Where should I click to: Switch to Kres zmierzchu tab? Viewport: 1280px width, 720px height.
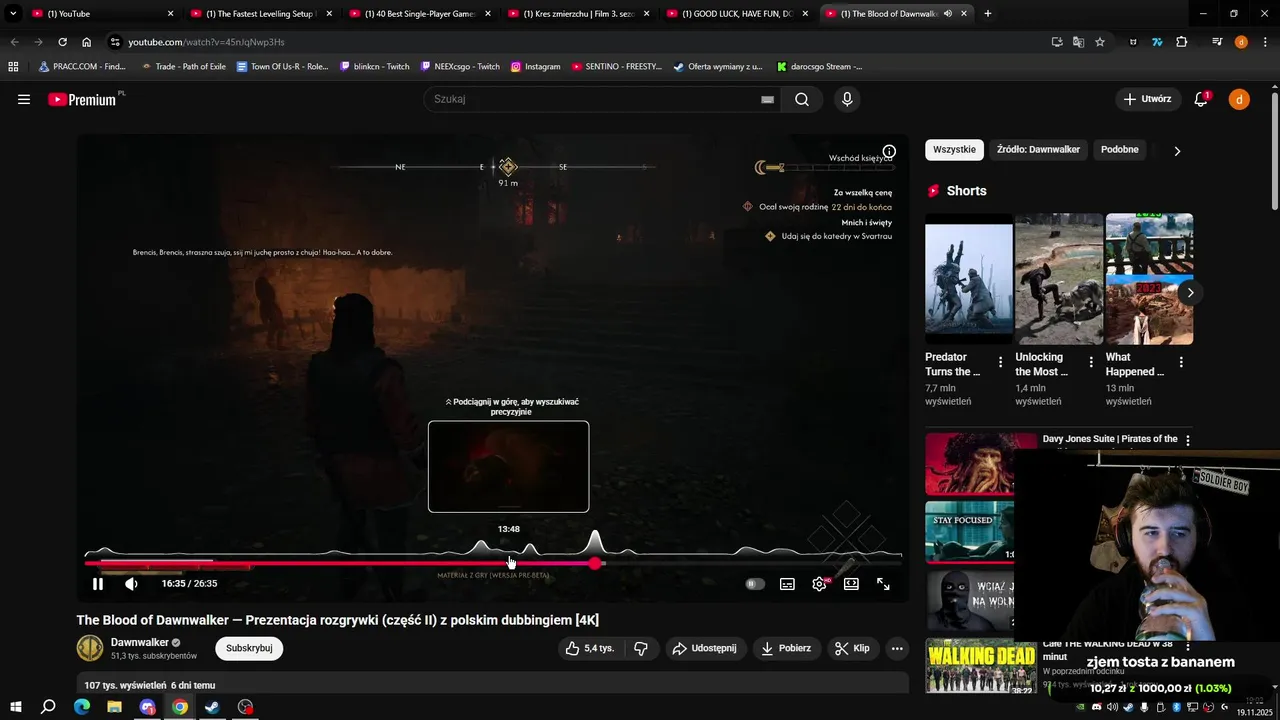pyautogui.click(x=577, y=14)
